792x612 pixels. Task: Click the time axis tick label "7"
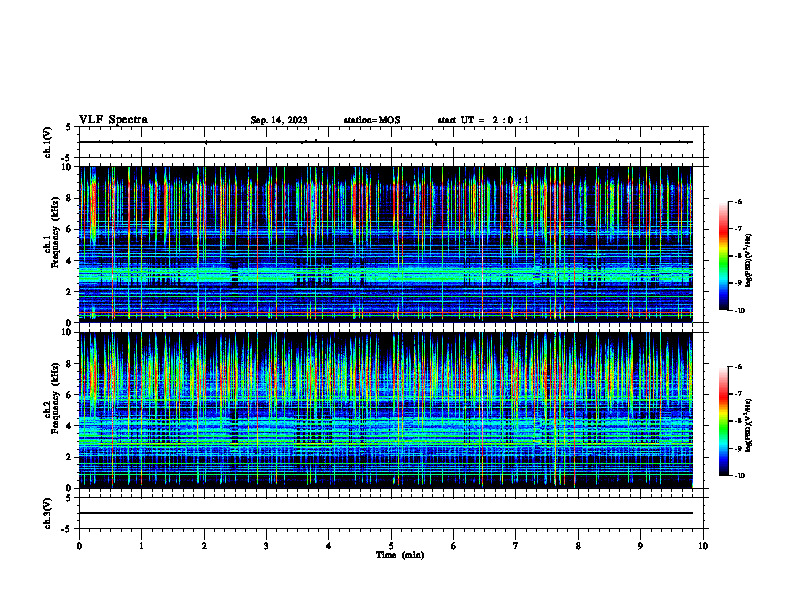click(x=516, y=546)
